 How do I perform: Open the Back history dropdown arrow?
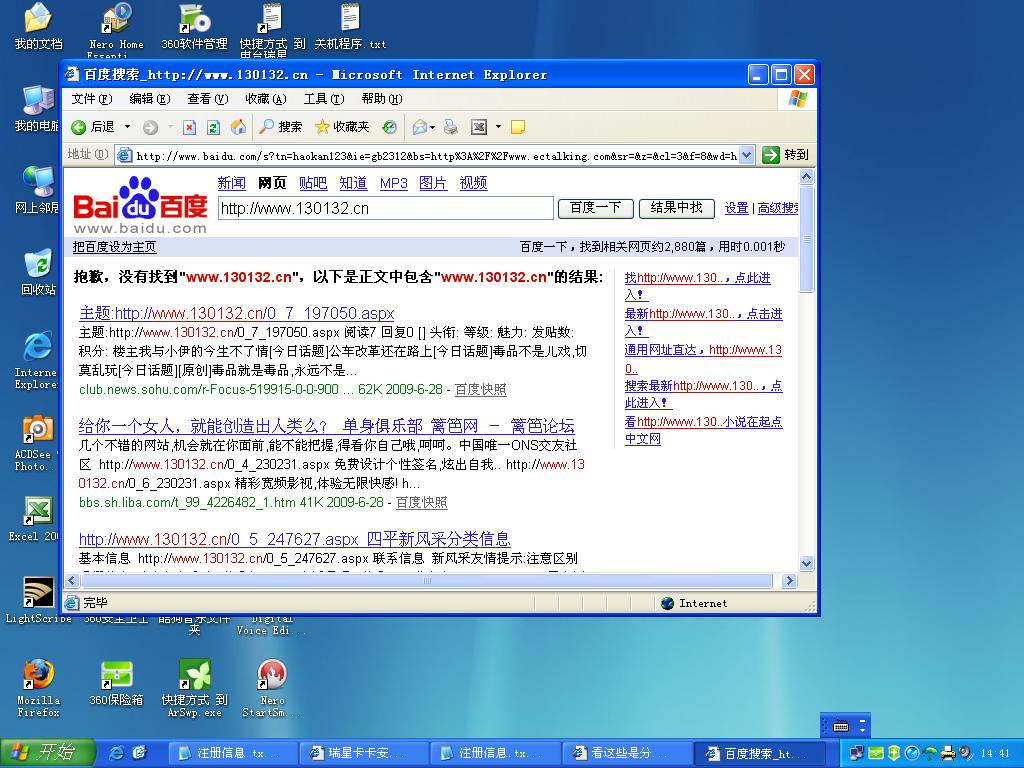127,127
